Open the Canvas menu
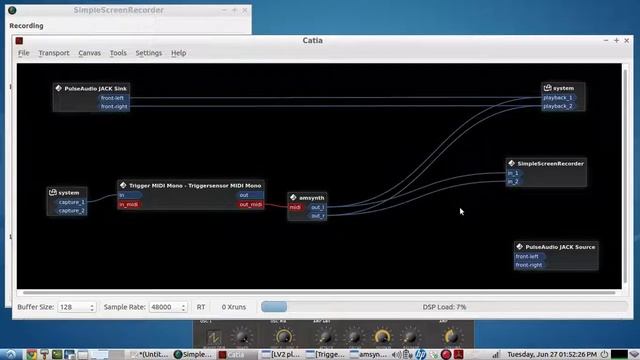 [89, 53]
